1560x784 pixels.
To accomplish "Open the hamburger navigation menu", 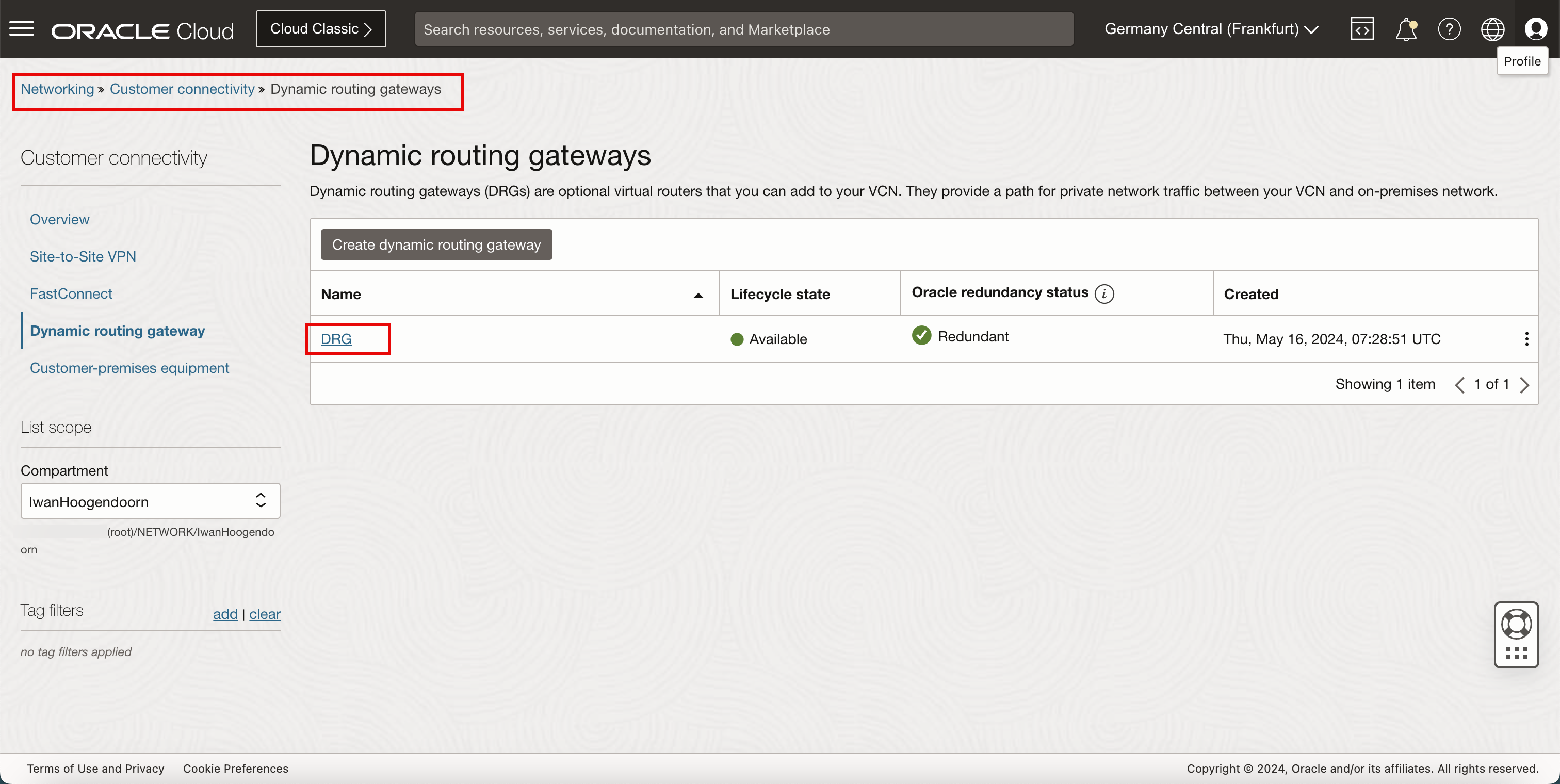I will tap(22, 28).
